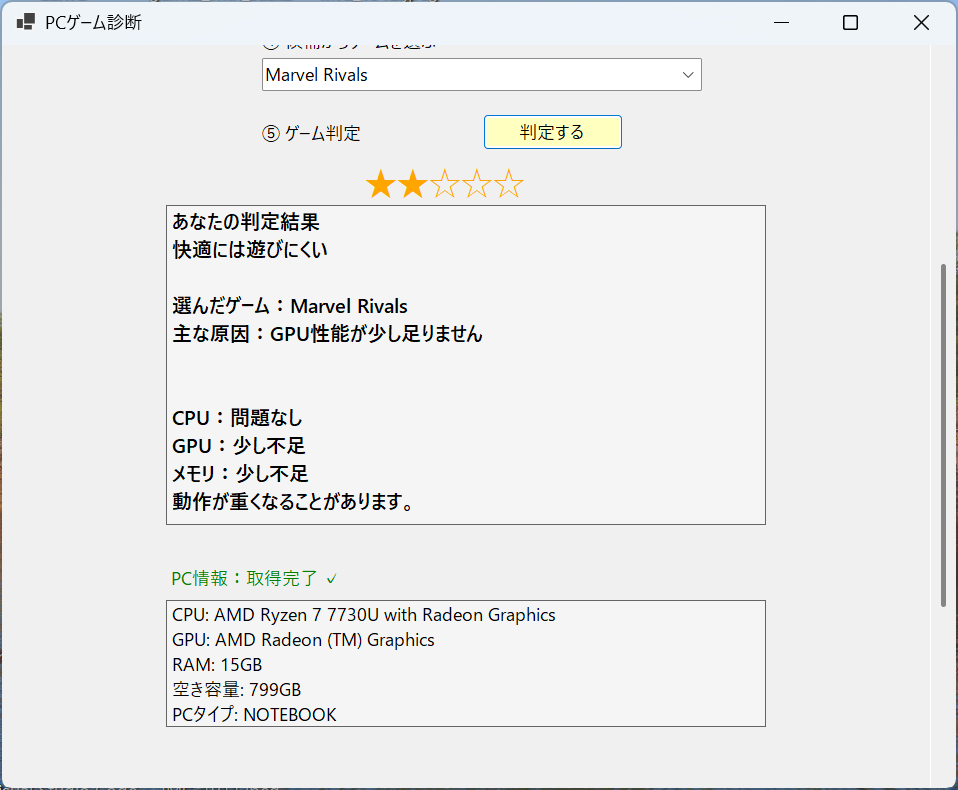958x790 pixels.
Task: Click the first filled star rating
Action: click(381, 184)
